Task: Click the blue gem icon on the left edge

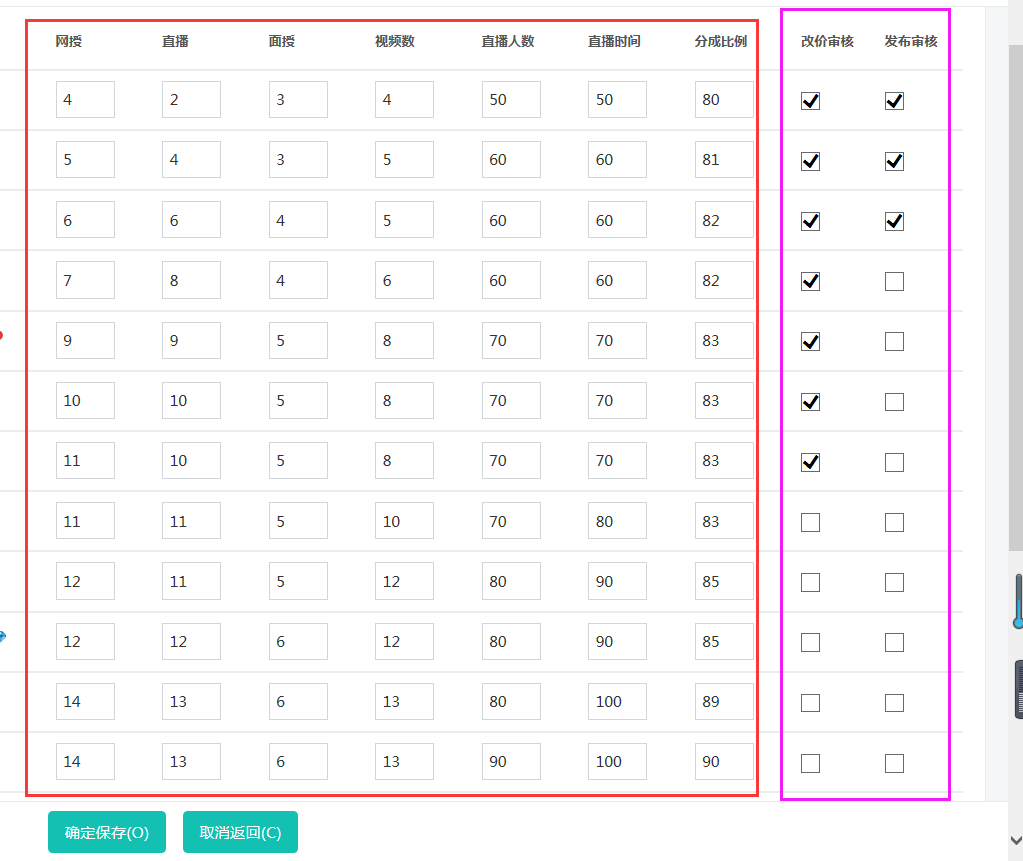Action: 4,634
